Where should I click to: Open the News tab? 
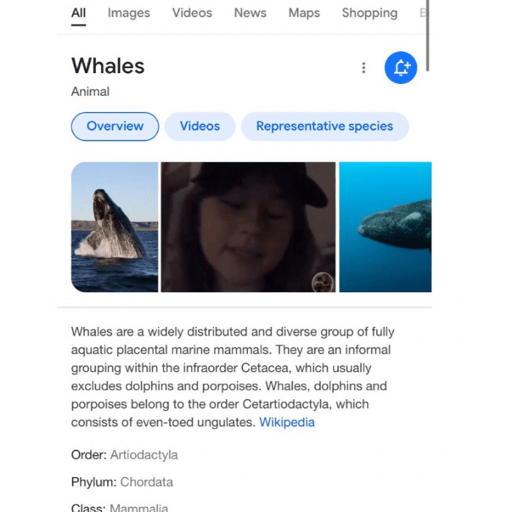[250, 13]
